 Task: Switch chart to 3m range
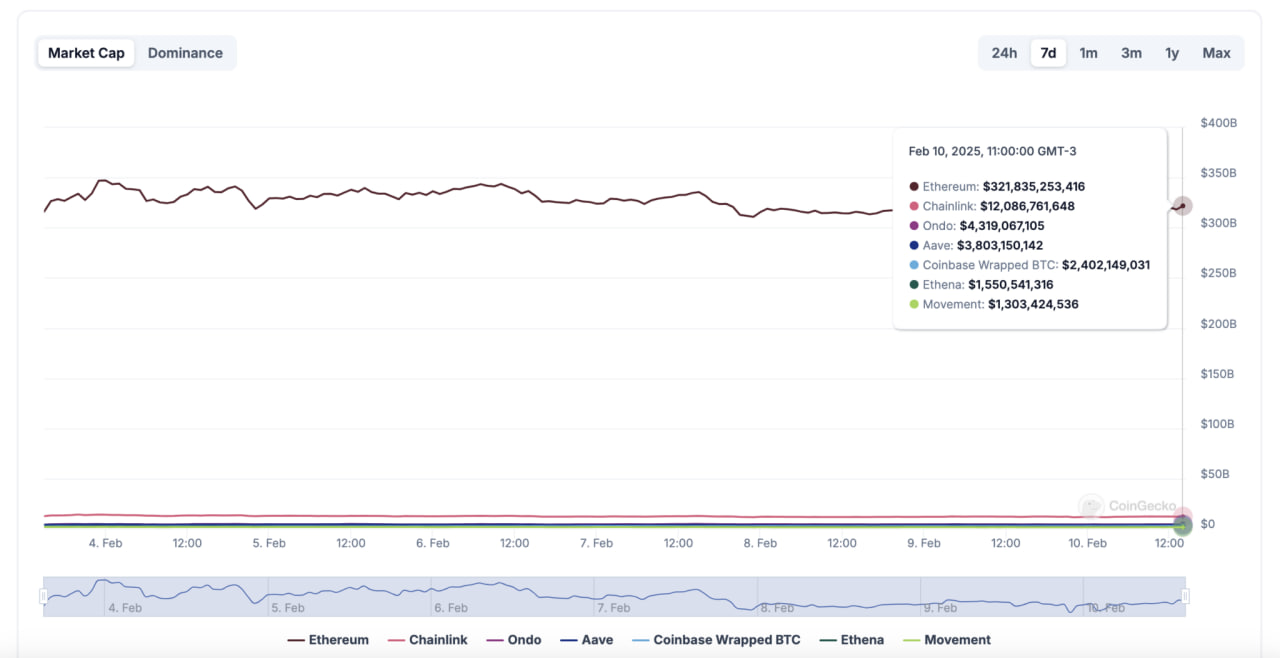(1131, 53)
